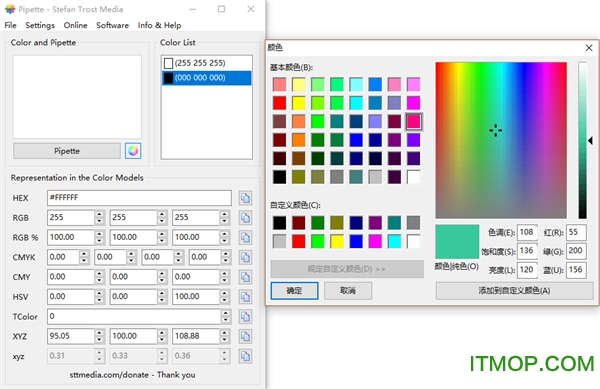This screenshot has height=389, width=600.
Task: Pick the pure blue basic swatch
Action: coord(356,140)
